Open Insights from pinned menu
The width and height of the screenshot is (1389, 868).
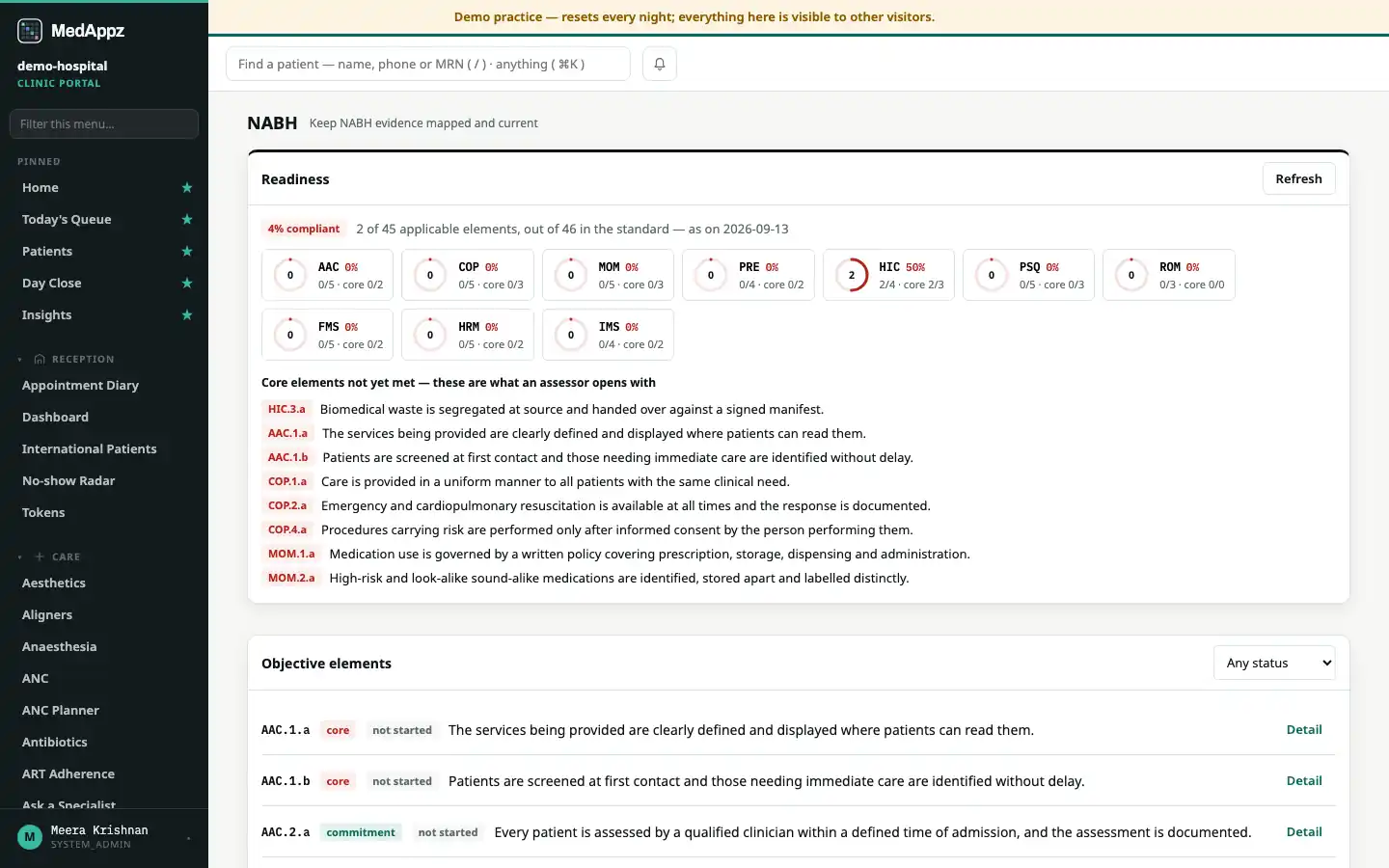47,315
